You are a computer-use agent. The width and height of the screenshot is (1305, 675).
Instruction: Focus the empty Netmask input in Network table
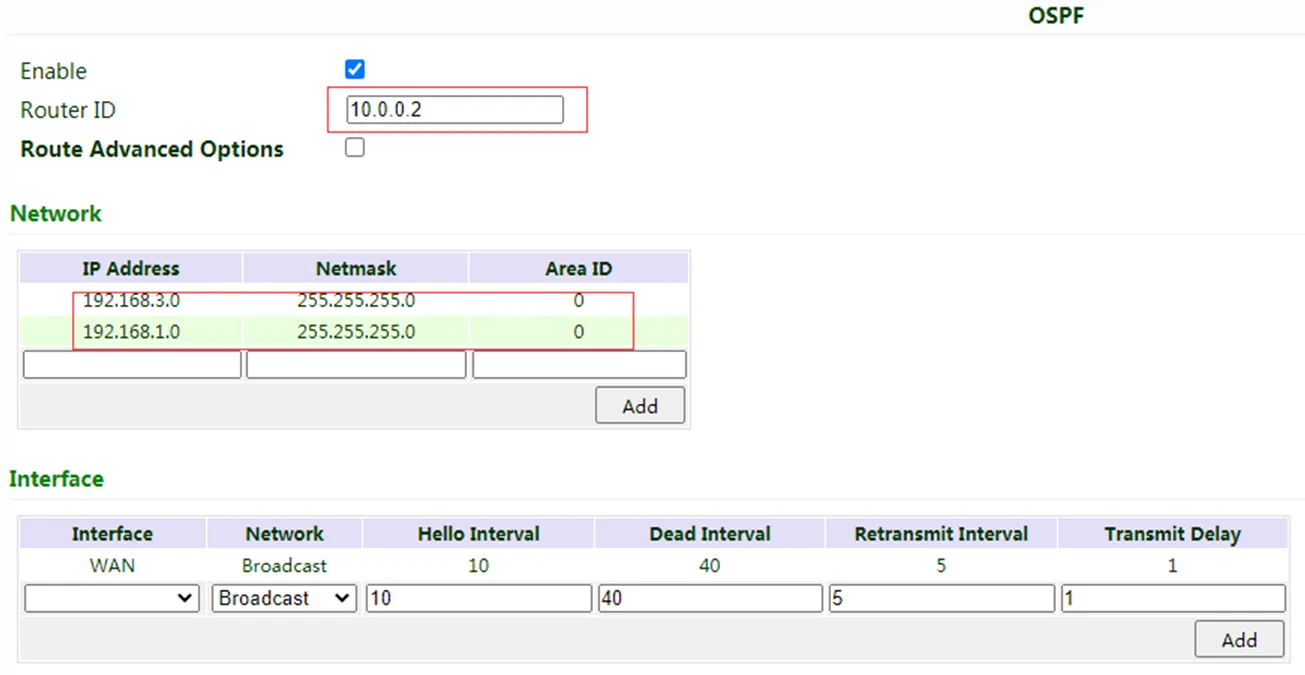pyautogui.click(x=356, y=365)
